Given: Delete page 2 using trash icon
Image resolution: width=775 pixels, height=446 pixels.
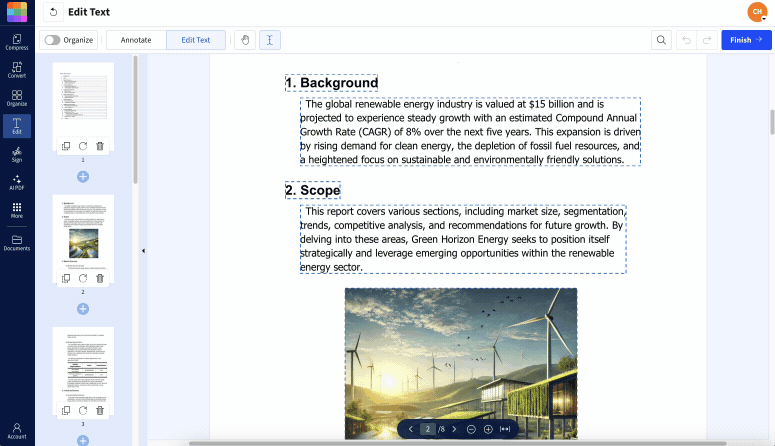Looking at the screenshot, I should pos(100,278).
